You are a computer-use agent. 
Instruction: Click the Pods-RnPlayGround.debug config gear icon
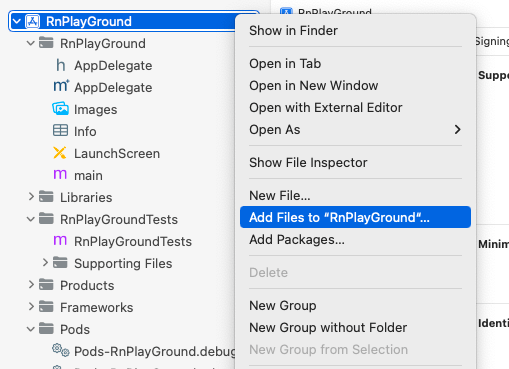61,350
